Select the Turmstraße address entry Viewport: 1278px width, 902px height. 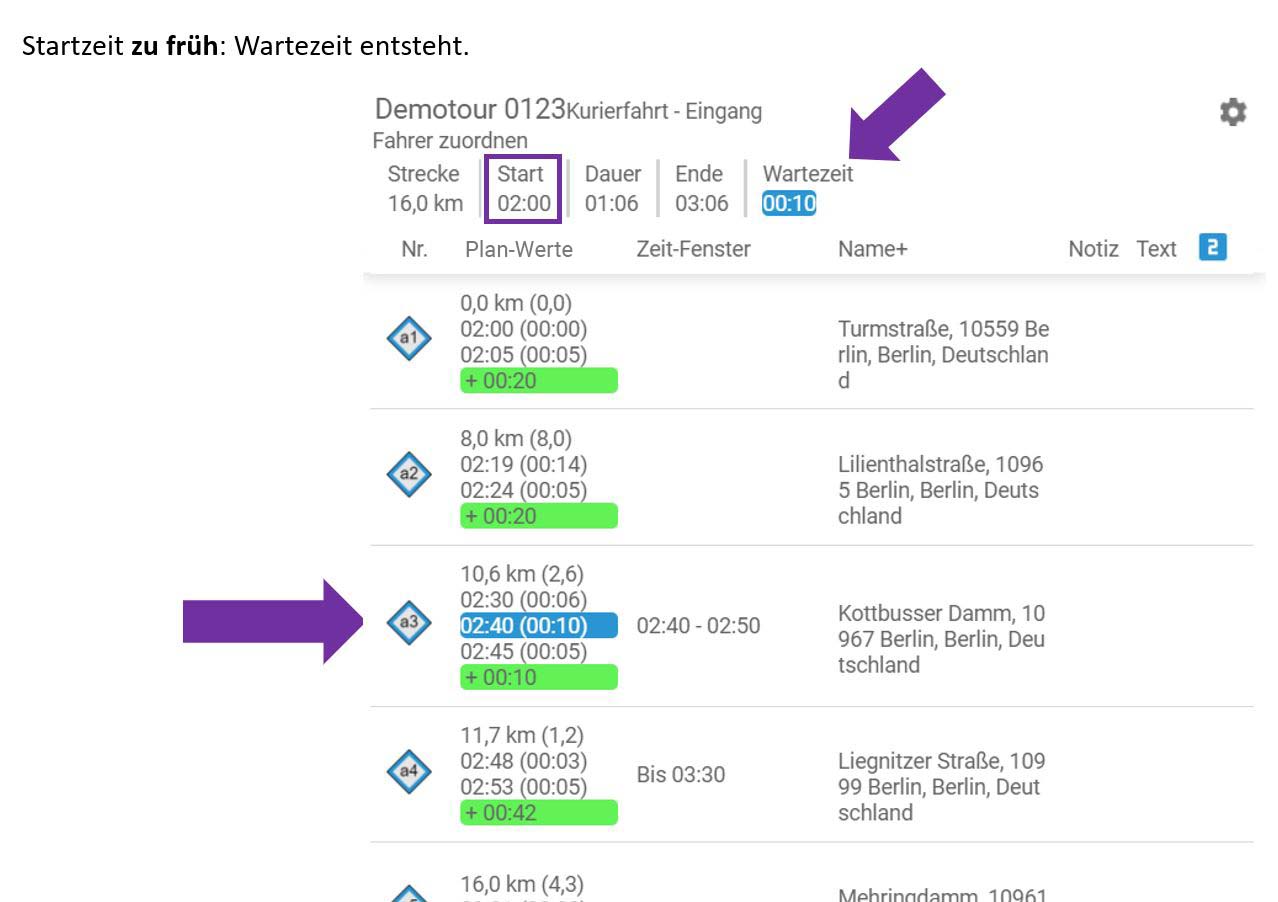pyautogui.click(x=943, y=355)
